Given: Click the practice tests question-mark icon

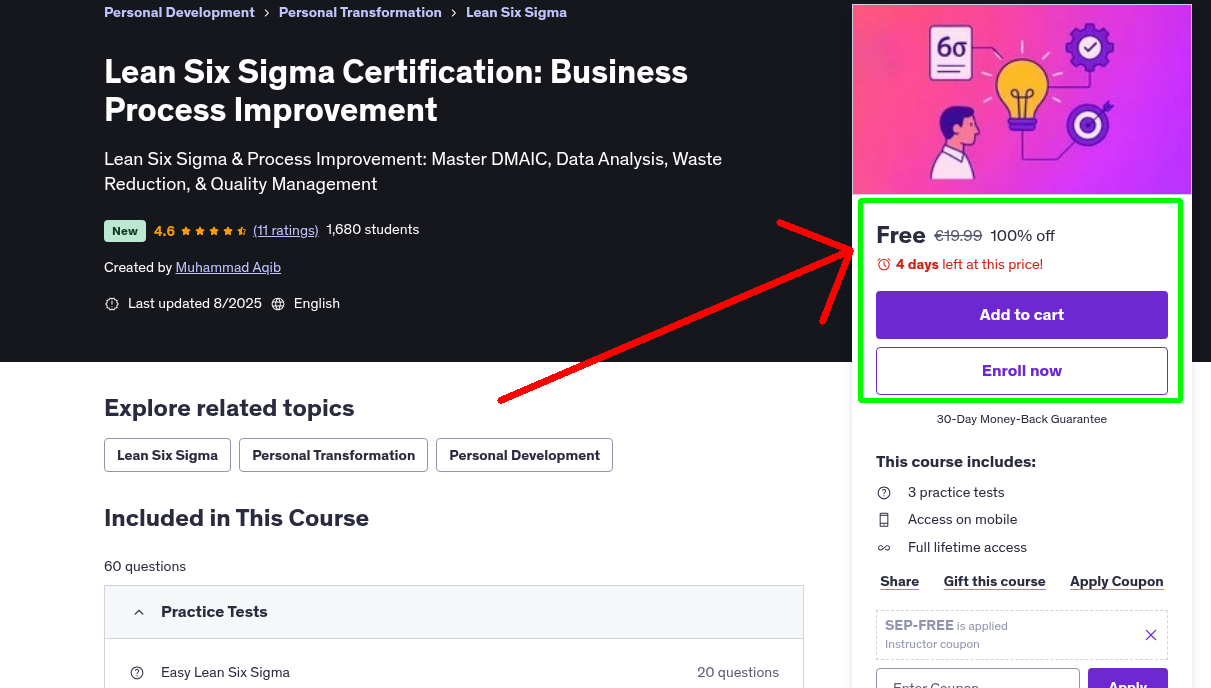Looking at the screenshot, I should click(884, 493).
